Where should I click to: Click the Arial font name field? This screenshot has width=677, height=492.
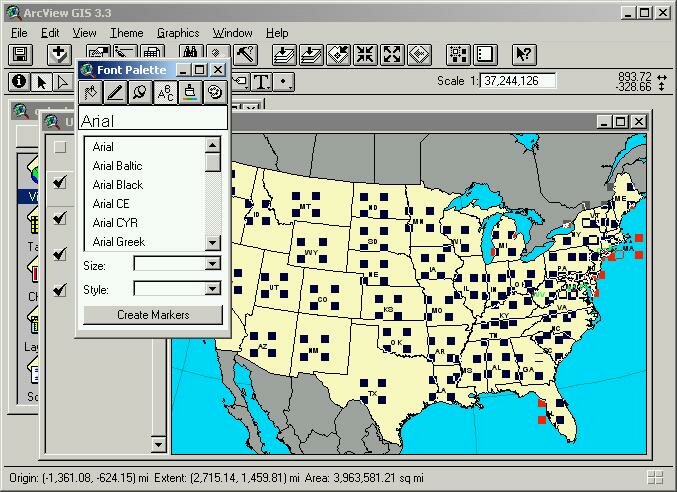coord(153,118)
